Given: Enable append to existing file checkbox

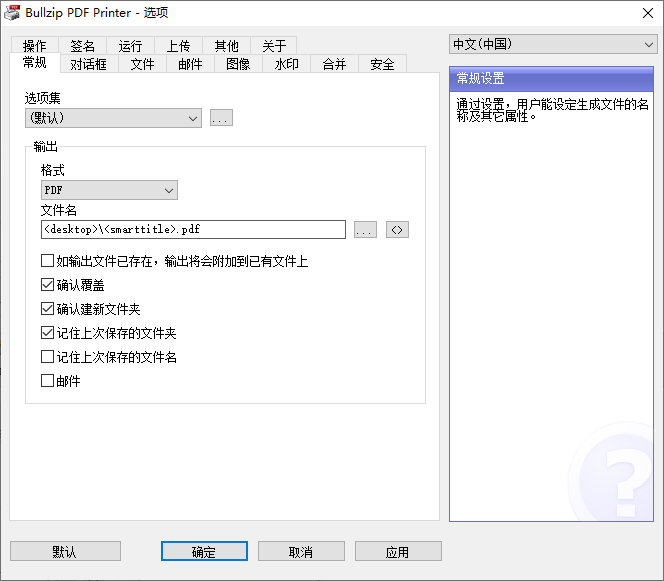Looking at the screenshot, I should 47,261.
